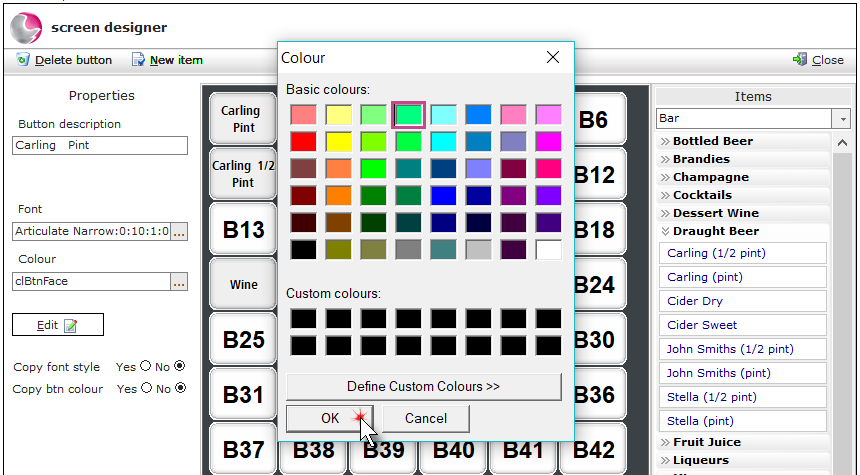Click the Close toolbar label
The height and width of the screenshot is (475, 860).
pos(828,60)
